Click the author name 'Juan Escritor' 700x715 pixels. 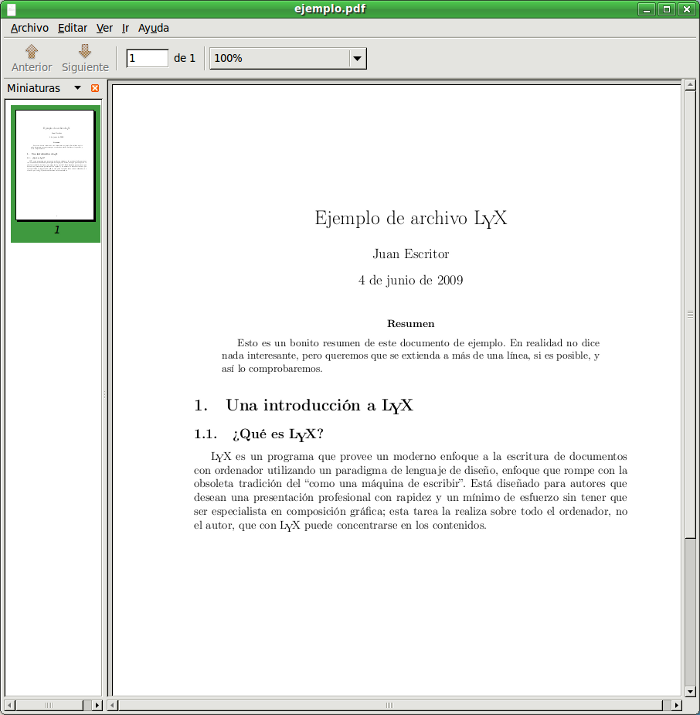click(410, 254)
